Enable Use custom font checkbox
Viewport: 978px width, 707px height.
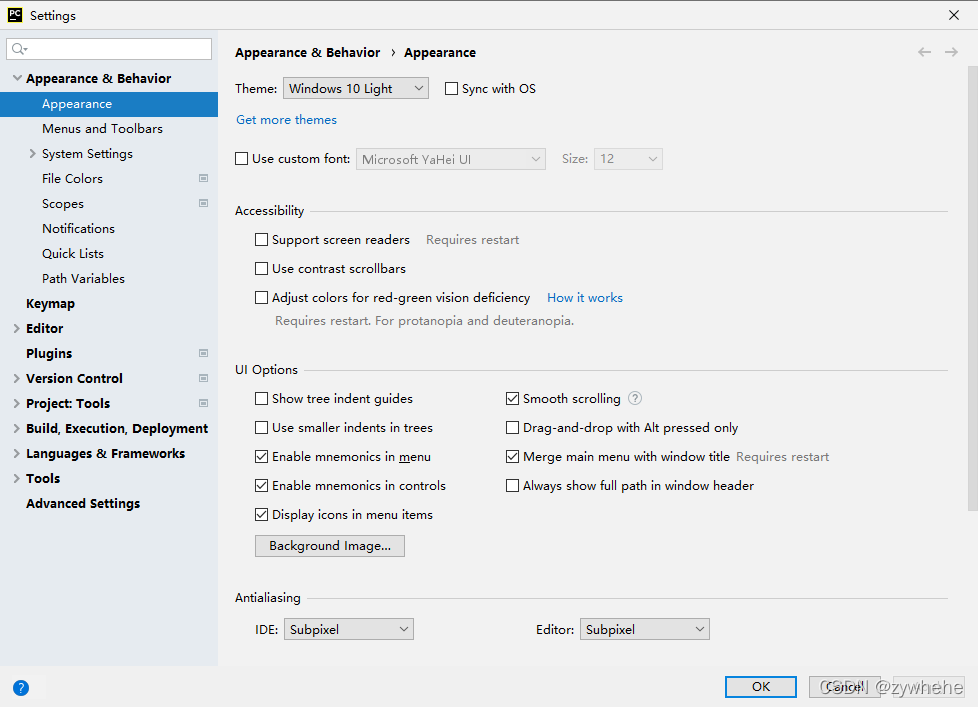(241, 159)
